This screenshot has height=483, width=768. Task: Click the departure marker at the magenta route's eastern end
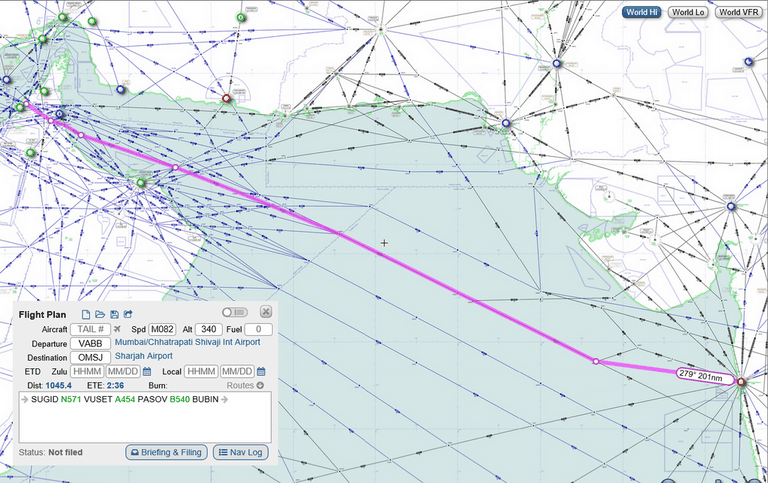point(741,382)
